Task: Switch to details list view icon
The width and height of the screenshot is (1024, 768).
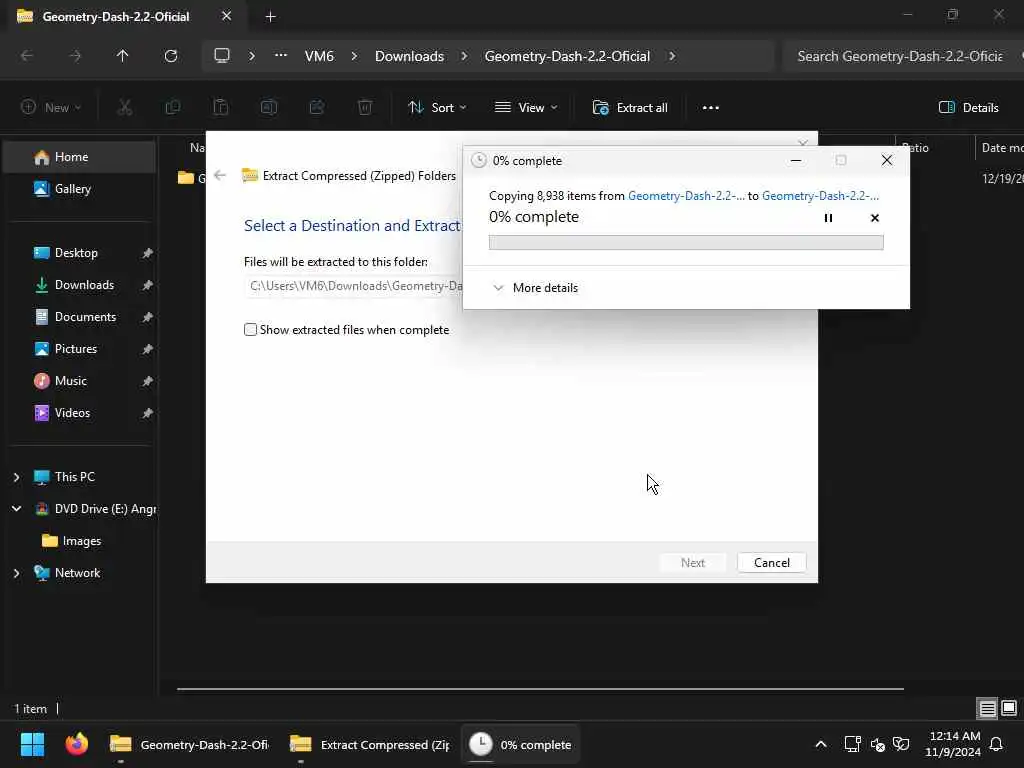Action: pos(987,708)
